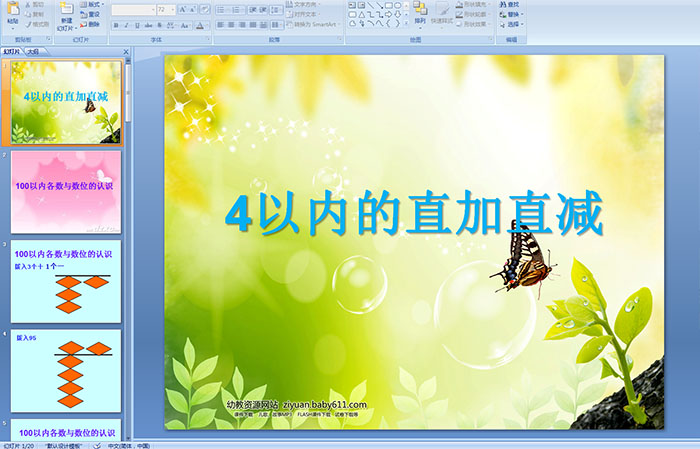Open the Layout (版式) dropdown
700x449 pixels.
point(92,4)
